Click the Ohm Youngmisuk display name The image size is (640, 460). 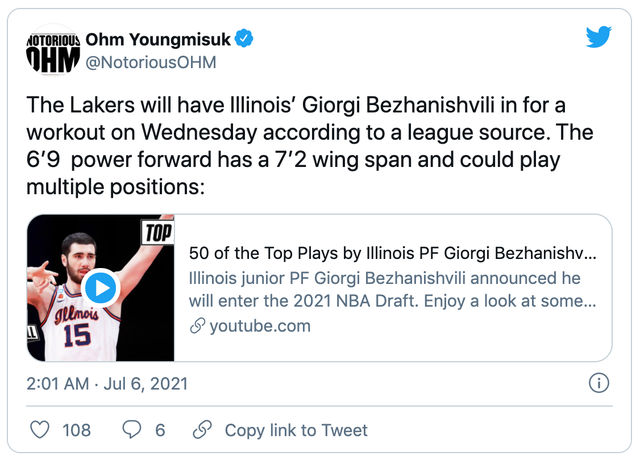pyautogui.click(x=158, y=40)
